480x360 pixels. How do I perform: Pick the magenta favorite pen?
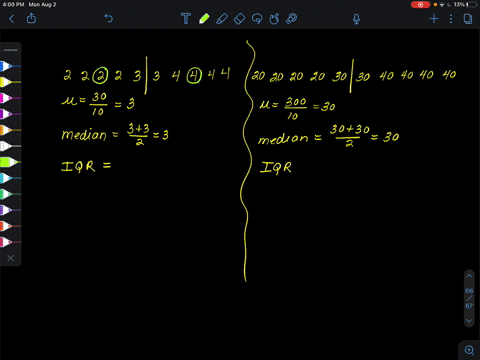coord(10,98)
